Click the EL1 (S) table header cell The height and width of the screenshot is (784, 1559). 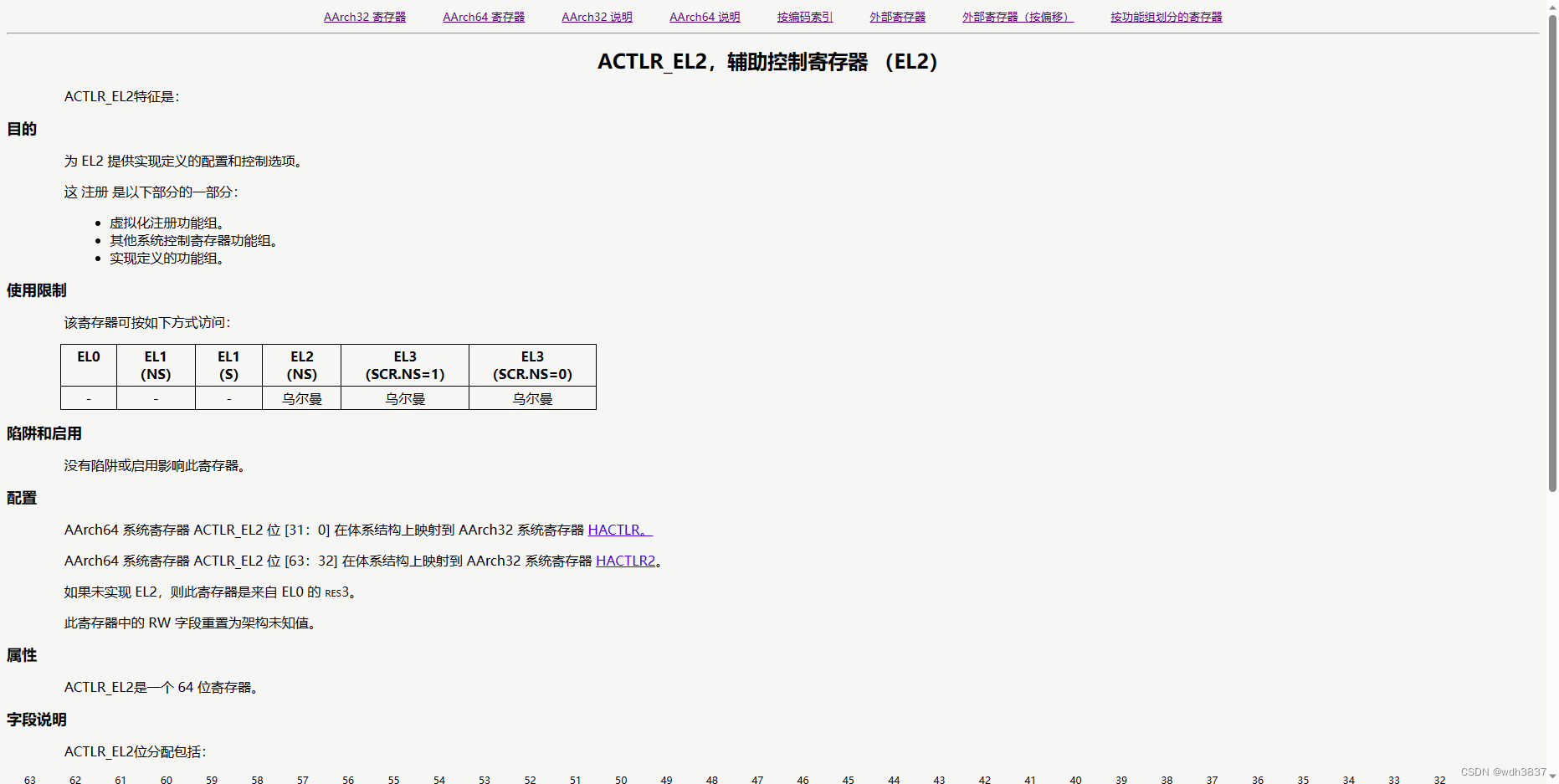228,366
